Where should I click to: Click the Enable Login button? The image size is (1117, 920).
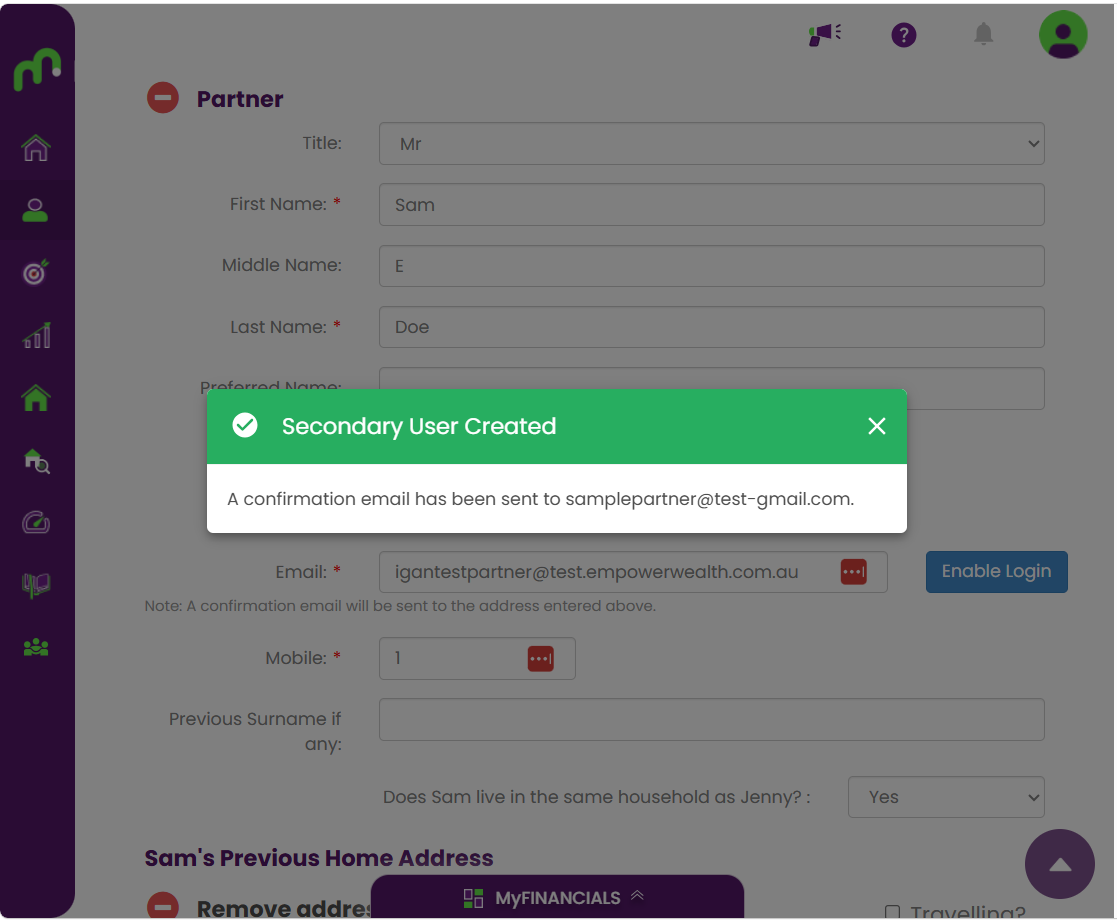point(996,572)
